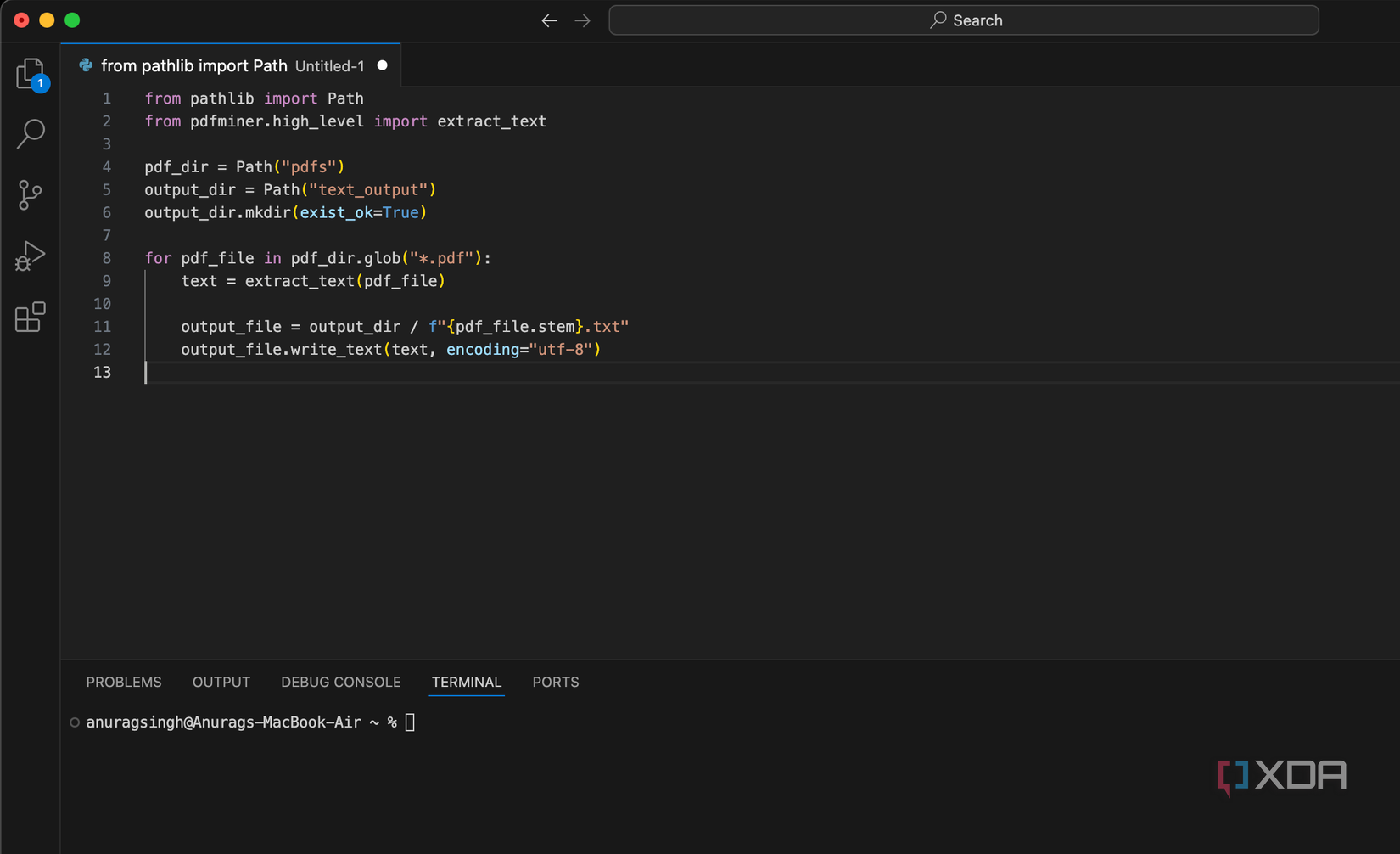Click line number 8 in the gutter

tap(106, 258)
